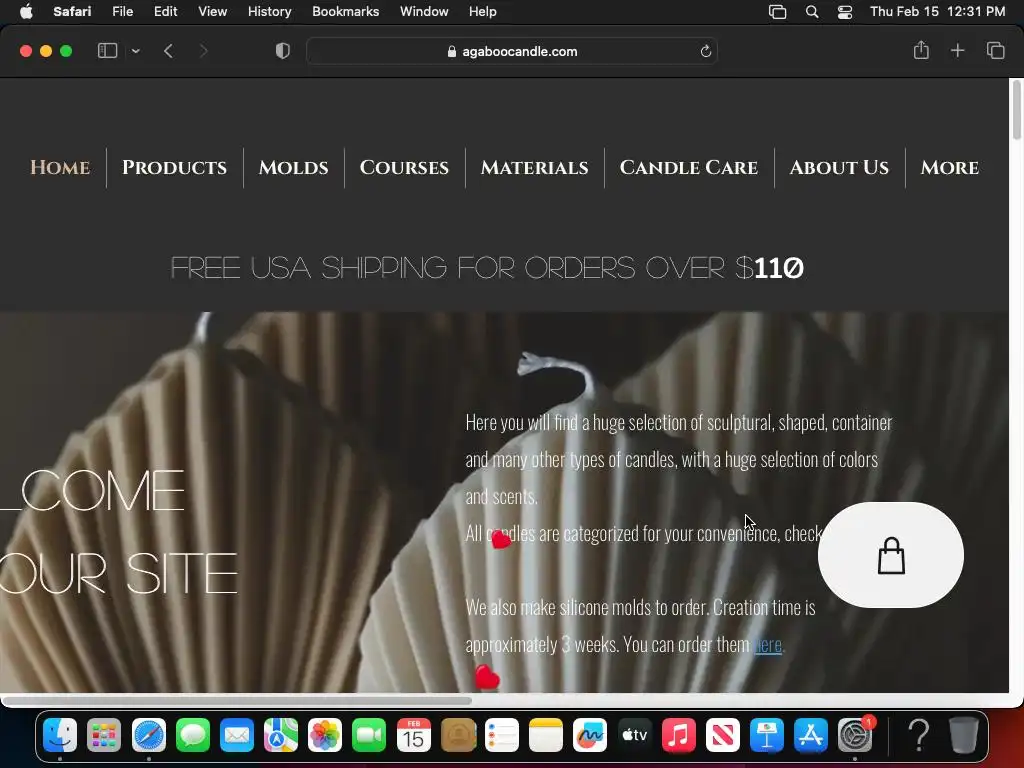Open Maps from the Dock
This screenshot has height=768, width=1024.
coord(281,735)
